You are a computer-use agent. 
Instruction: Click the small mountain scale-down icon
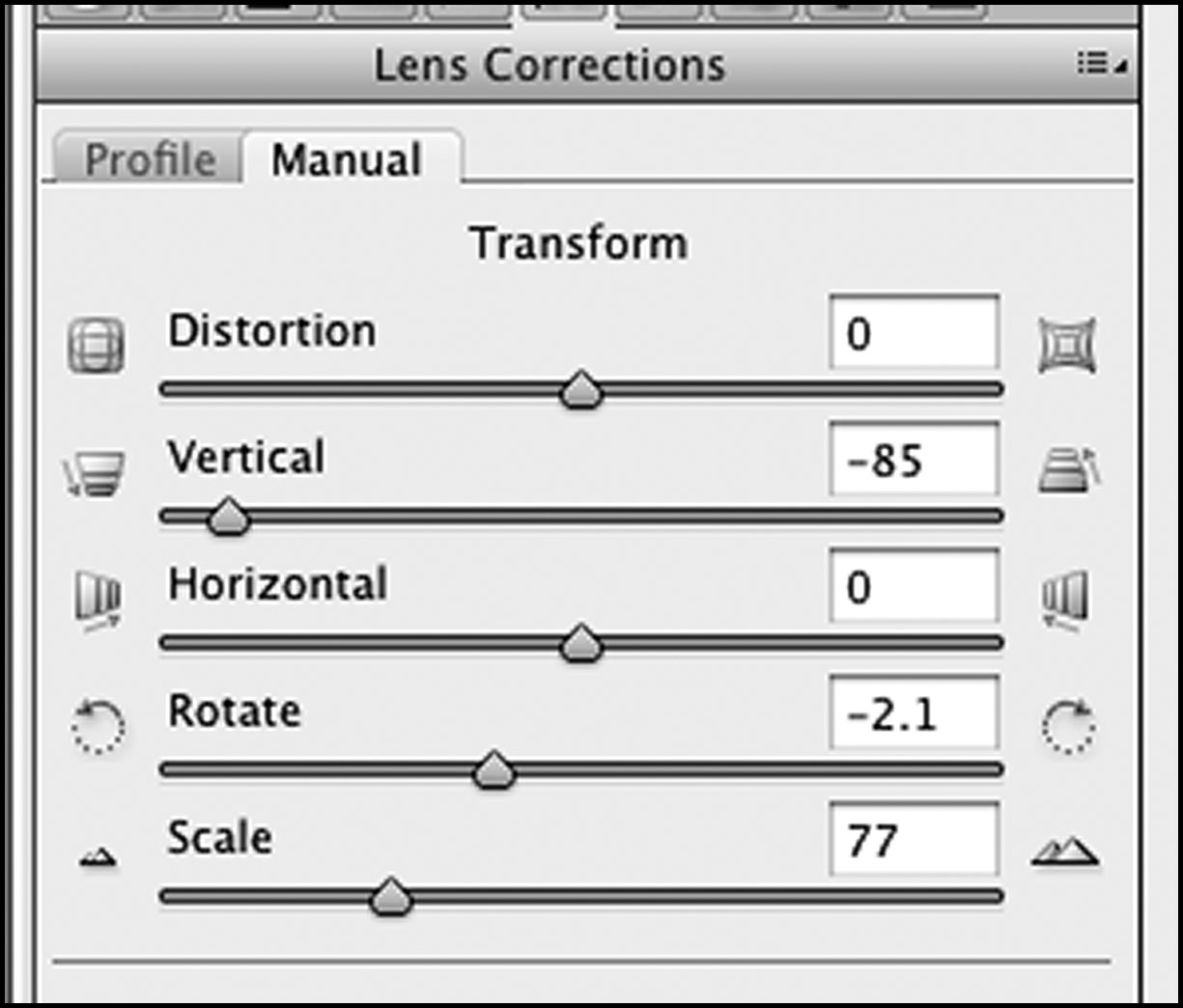click(x=98, y=855)
